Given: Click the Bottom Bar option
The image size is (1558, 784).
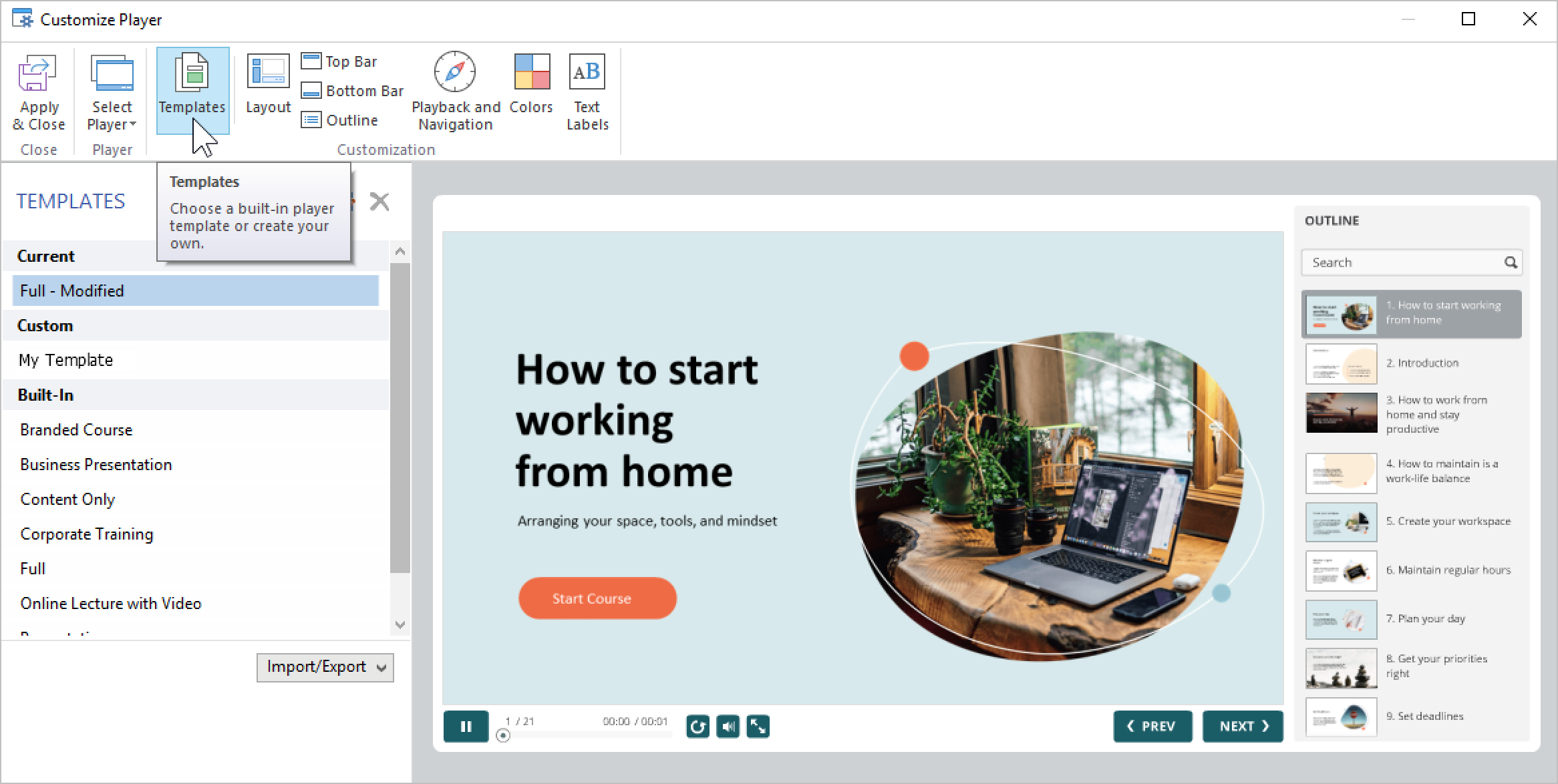Looking at the screenshot, I should point(352,91).
